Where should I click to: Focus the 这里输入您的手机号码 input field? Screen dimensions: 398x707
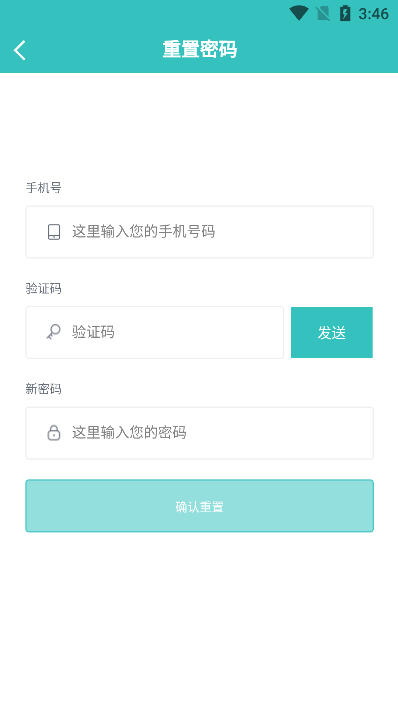199,232
